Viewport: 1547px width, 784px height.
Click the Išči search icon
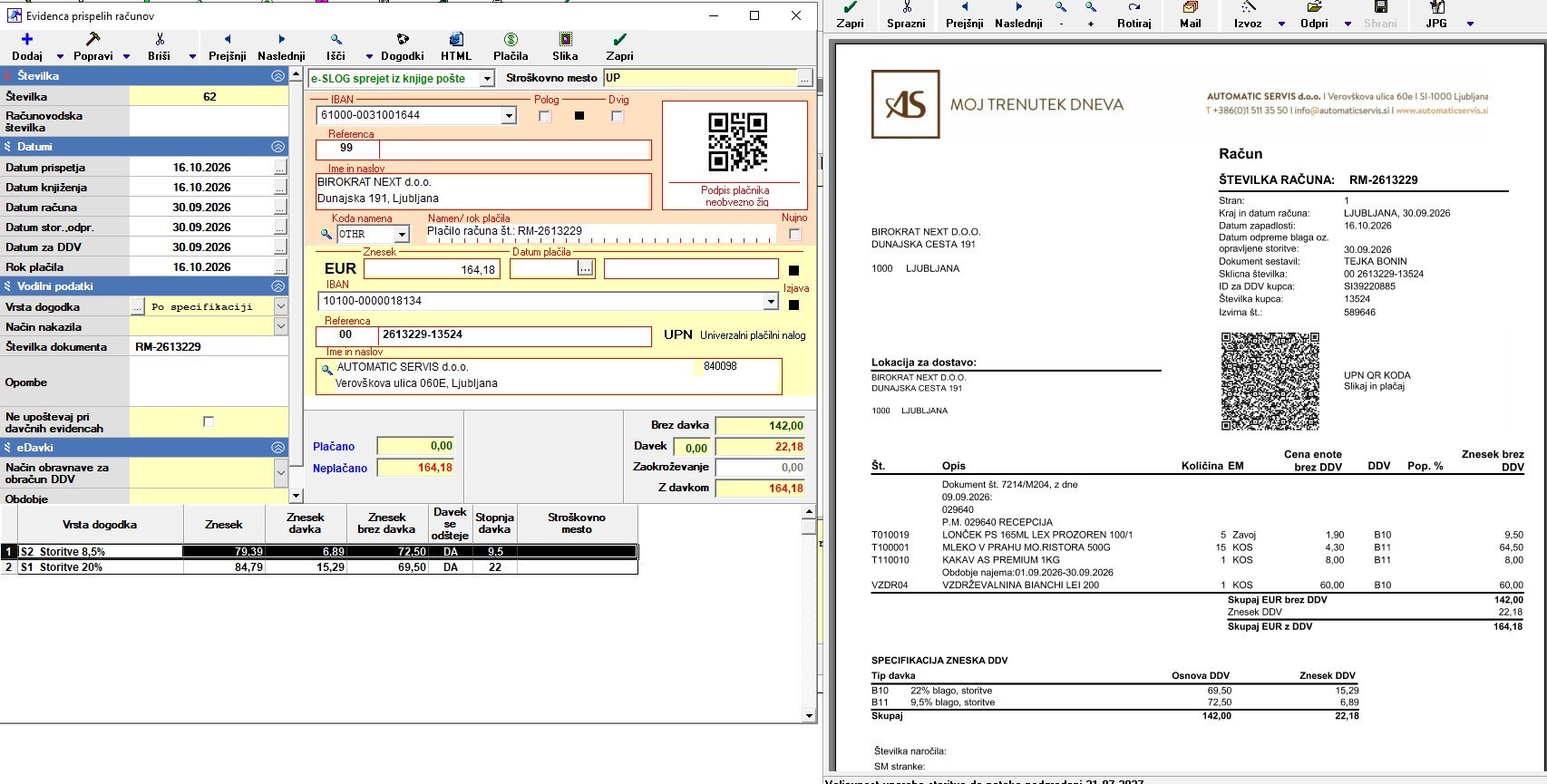[336, 39]
